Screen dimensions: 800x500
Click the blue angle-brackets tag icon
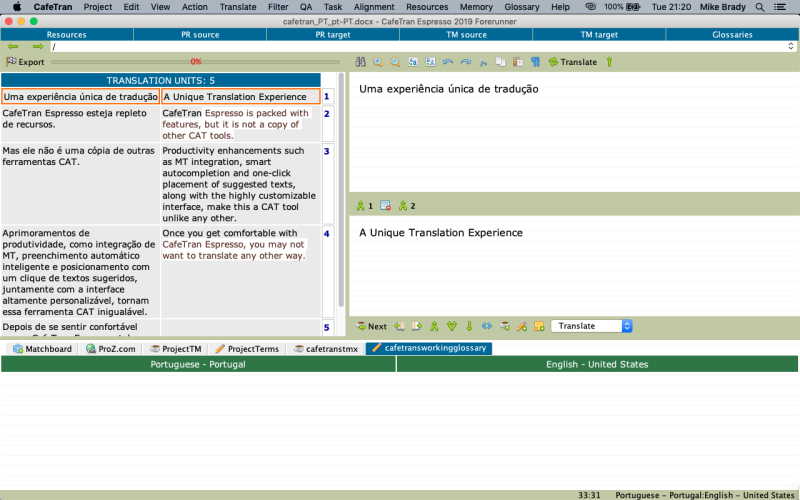[487, 326]
